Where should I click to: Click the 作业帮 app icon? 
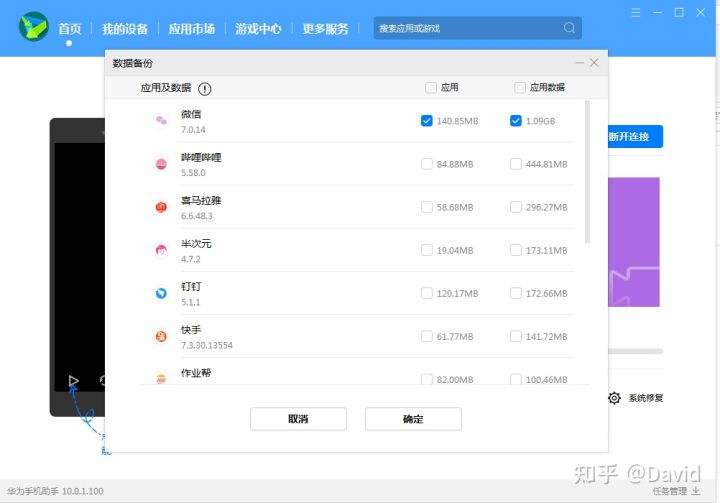click(x=161, y=379)
